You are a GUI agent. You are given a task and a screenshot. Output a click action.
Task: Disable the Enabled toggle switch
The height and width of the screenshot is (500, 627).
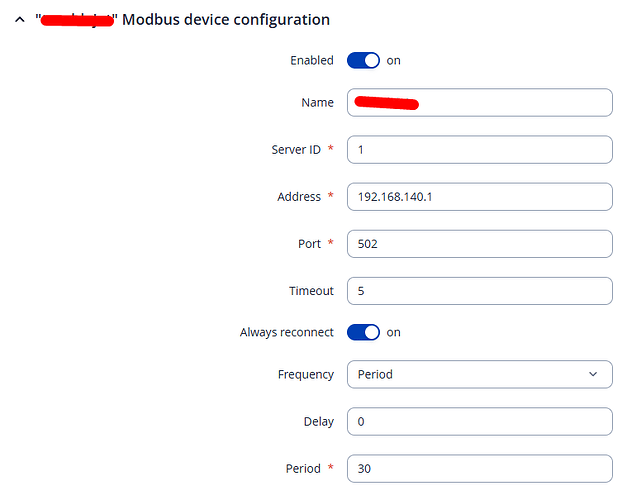coord(363,60)
